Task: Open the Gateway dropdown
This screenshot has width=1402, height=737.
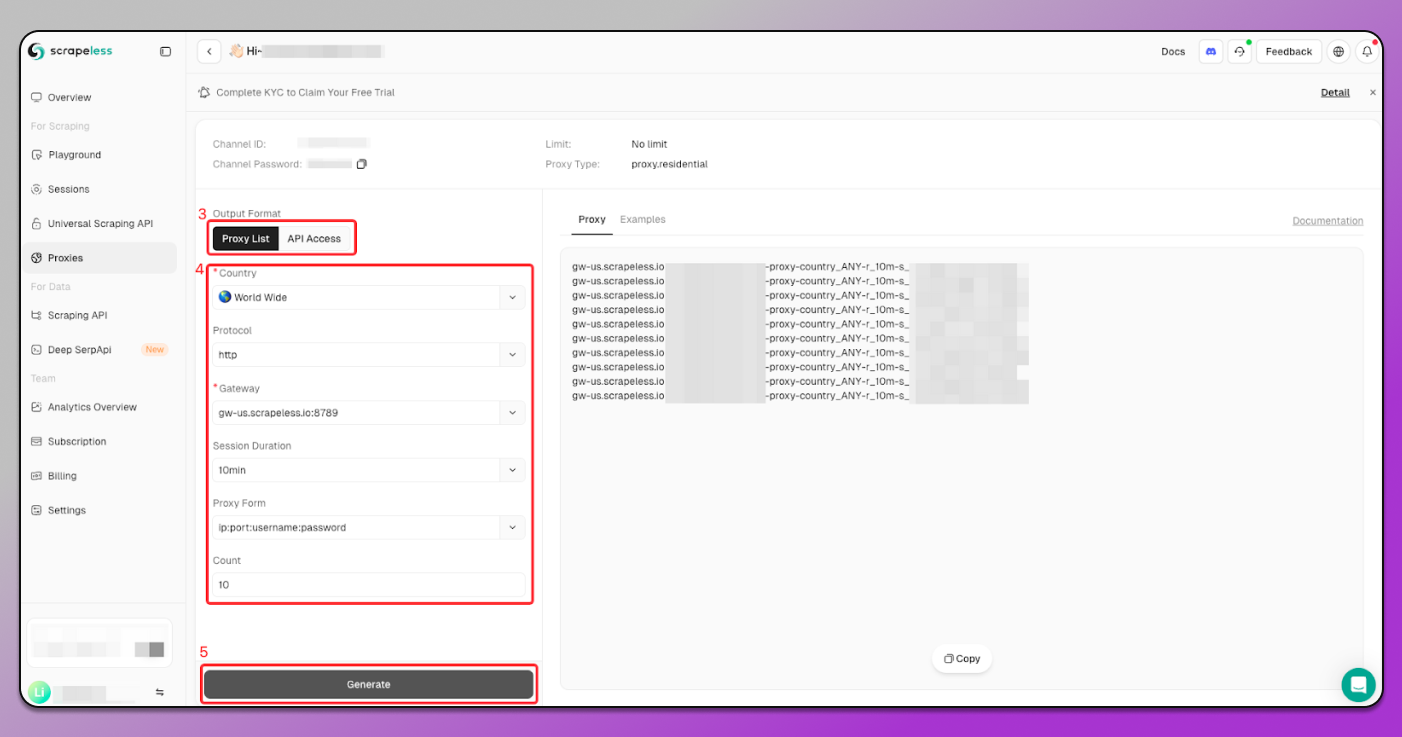Action: pos(369,412)
